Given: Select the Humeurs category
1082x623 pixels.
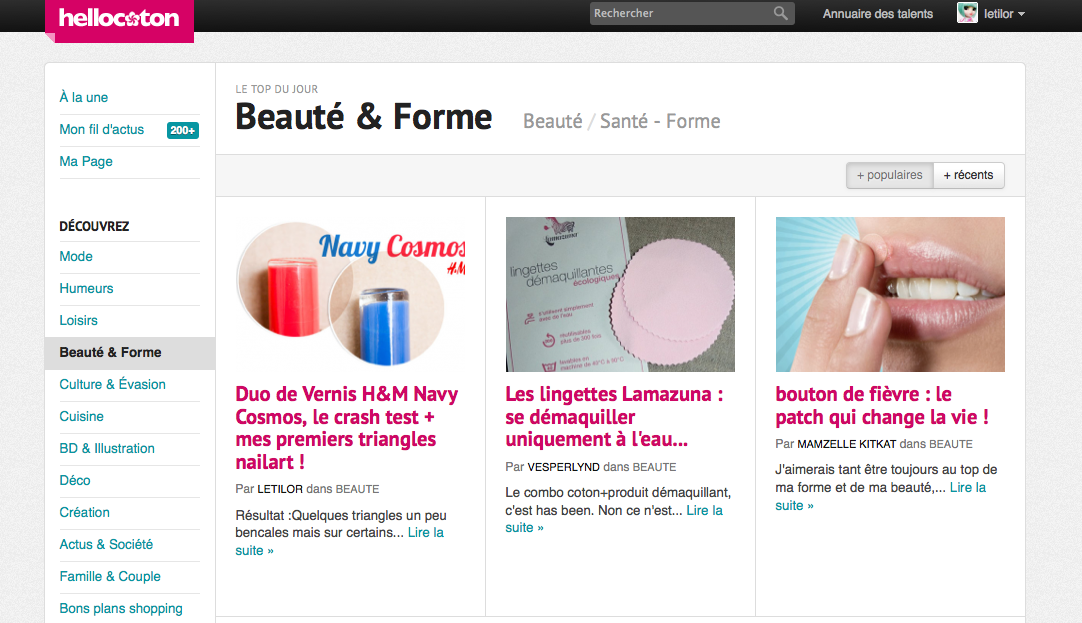Looking at the screenshot, I should [x=86, y=288].
